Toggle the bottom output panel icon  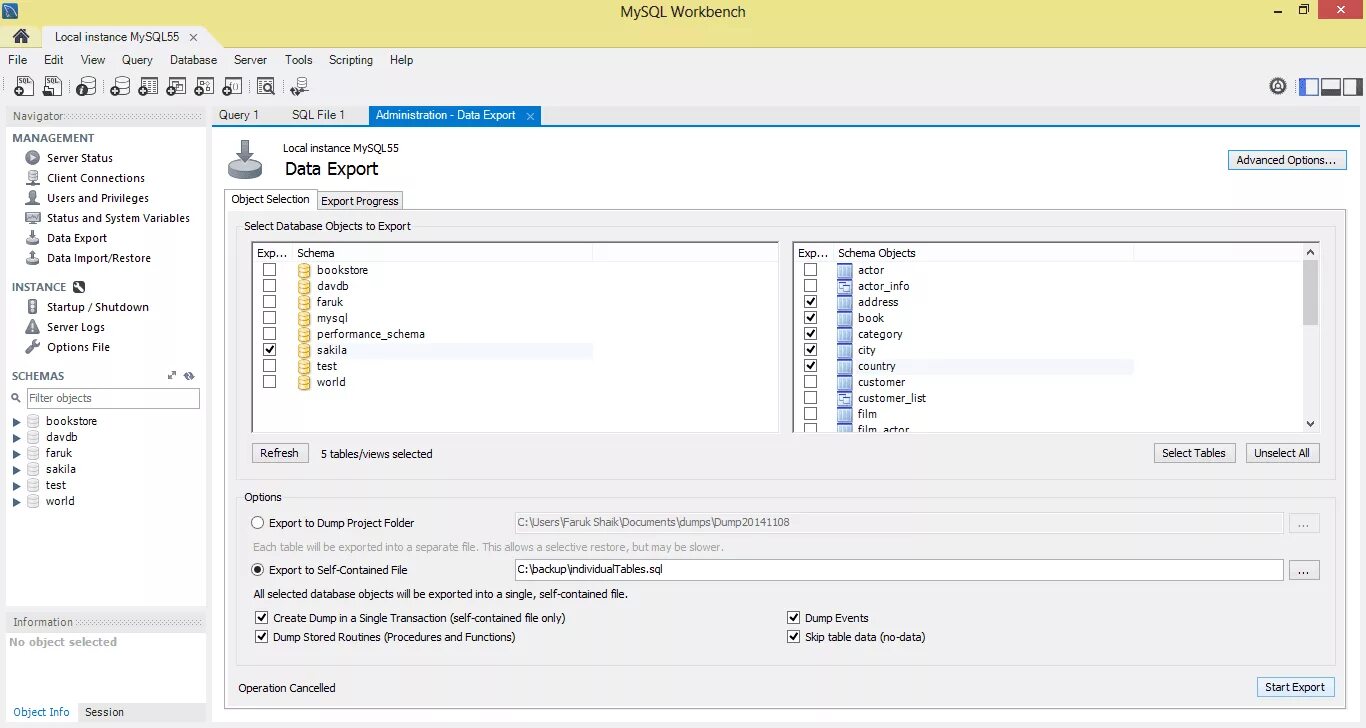click(x=1330, y=87)
